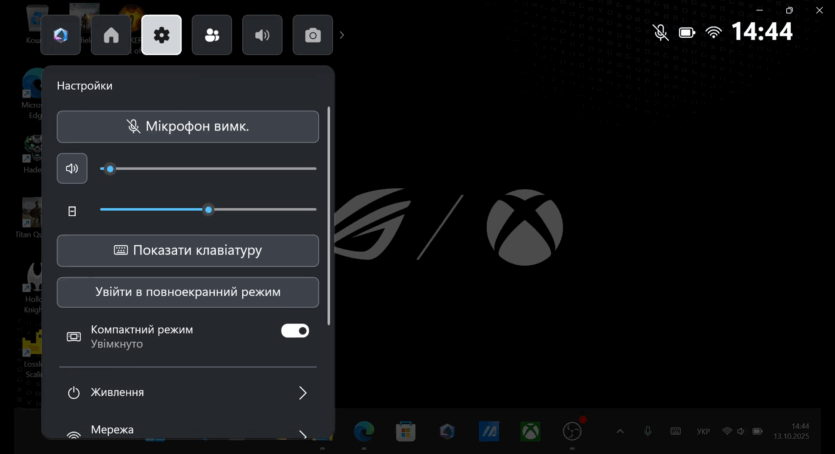
Task: Launch Microsoft Edge from the taskbar
Action: click(x=362, y=431)
